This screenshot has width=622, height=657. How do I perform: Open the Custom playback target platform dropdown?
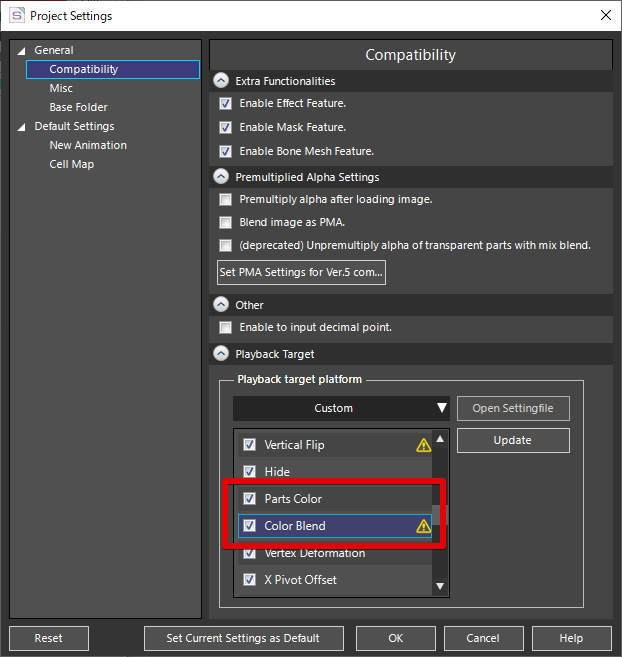click(x=341, y=408)
